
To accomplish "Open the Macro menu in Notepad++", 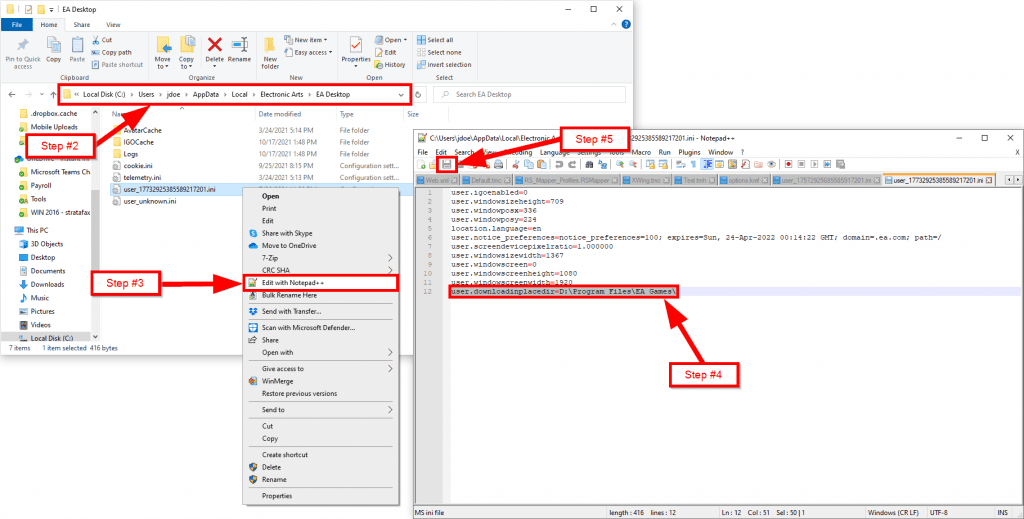I will [641, 152].
